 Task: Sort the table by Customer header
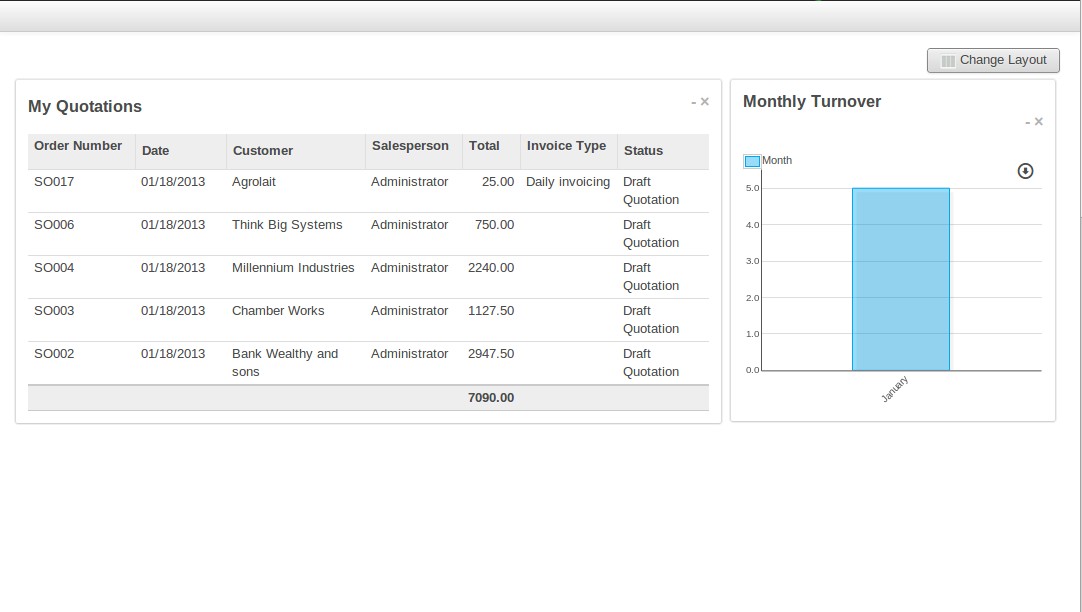coord(263,151)
